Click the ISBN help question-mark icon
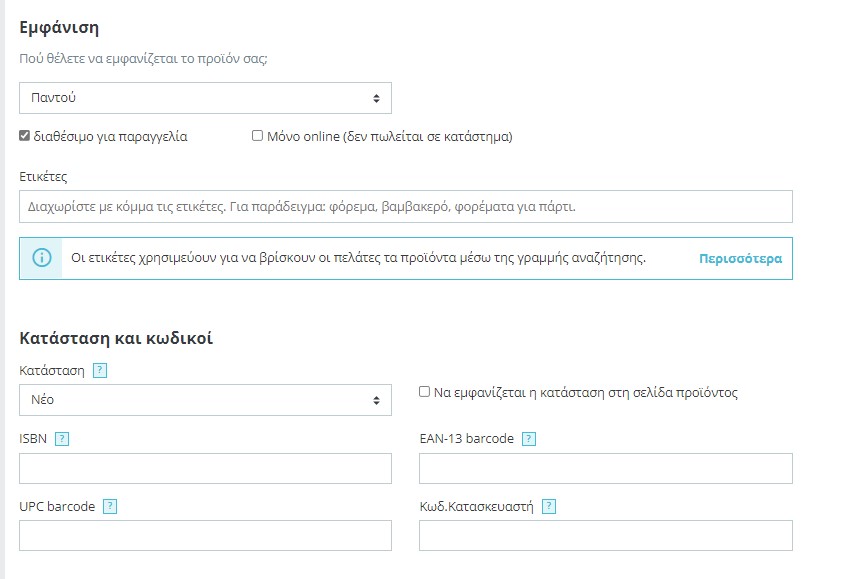Viewport: 843px width, 579px height. 62,438
